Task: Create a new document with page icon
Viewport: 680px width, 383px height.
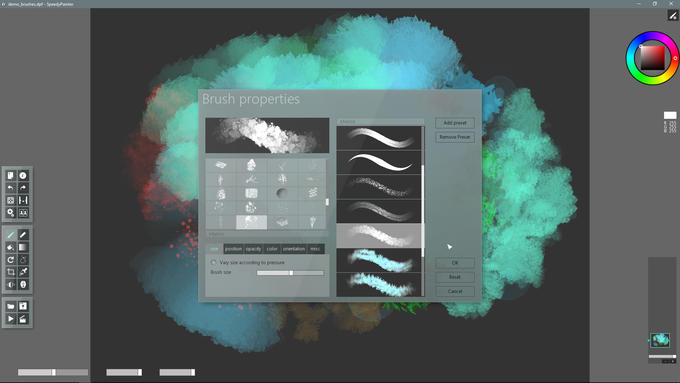Action: (x=10, y=175)
